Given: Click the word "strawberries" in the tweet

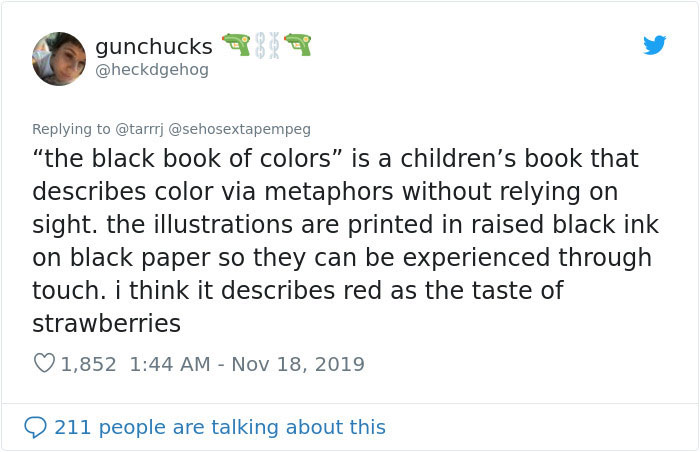Looking at the screenshot, I should [x=106, y=323].
